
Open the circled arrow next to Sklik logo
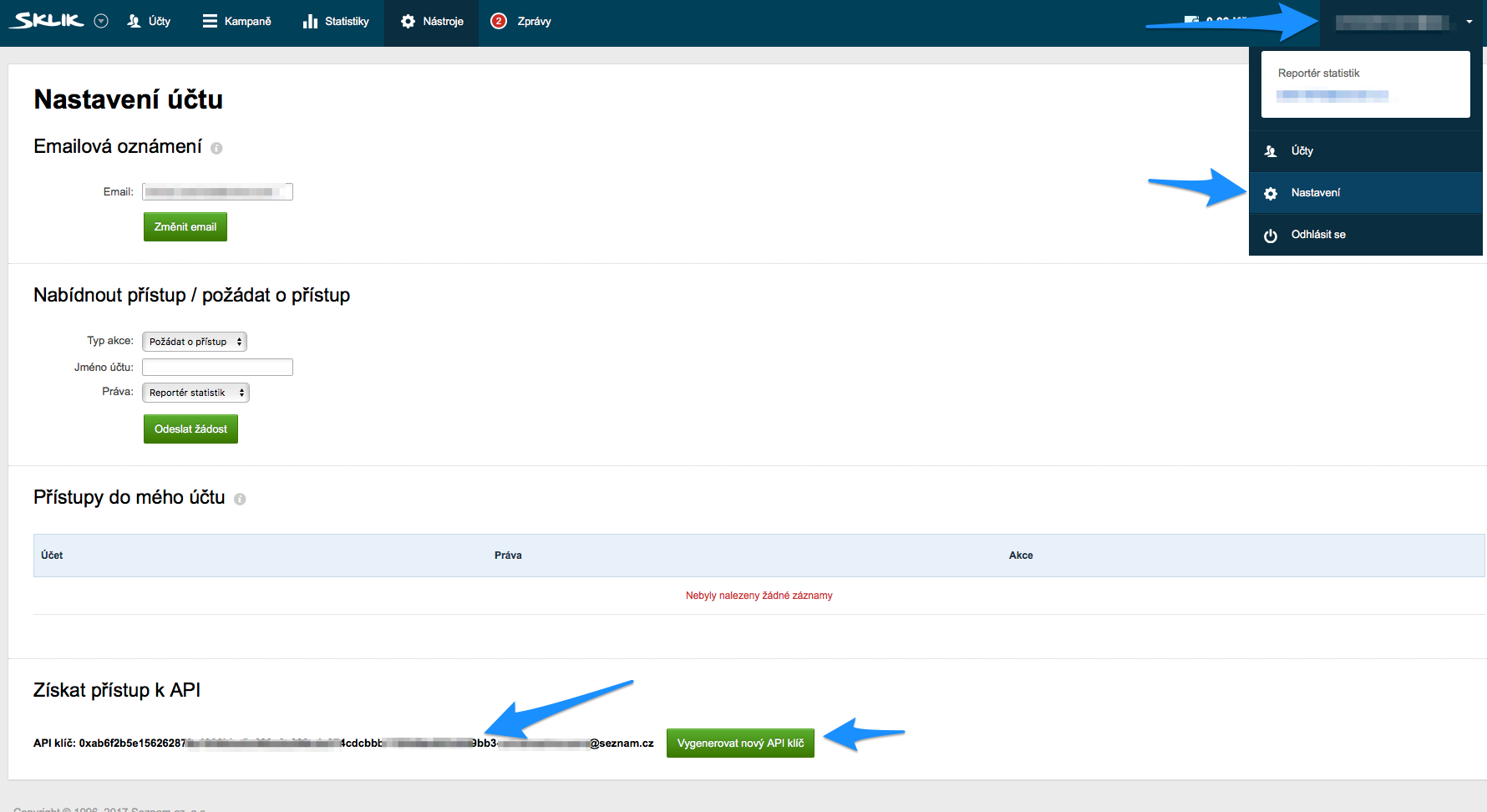(101, 22)
